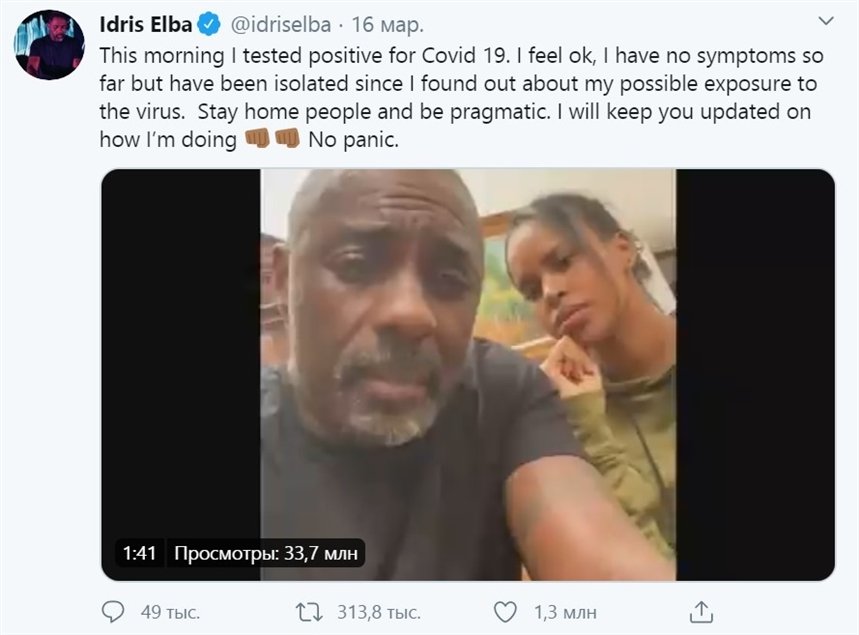Click the 313,8 тыс. retweet count
This screenshot has width=859, height=635.
click(x=376, y=610)
